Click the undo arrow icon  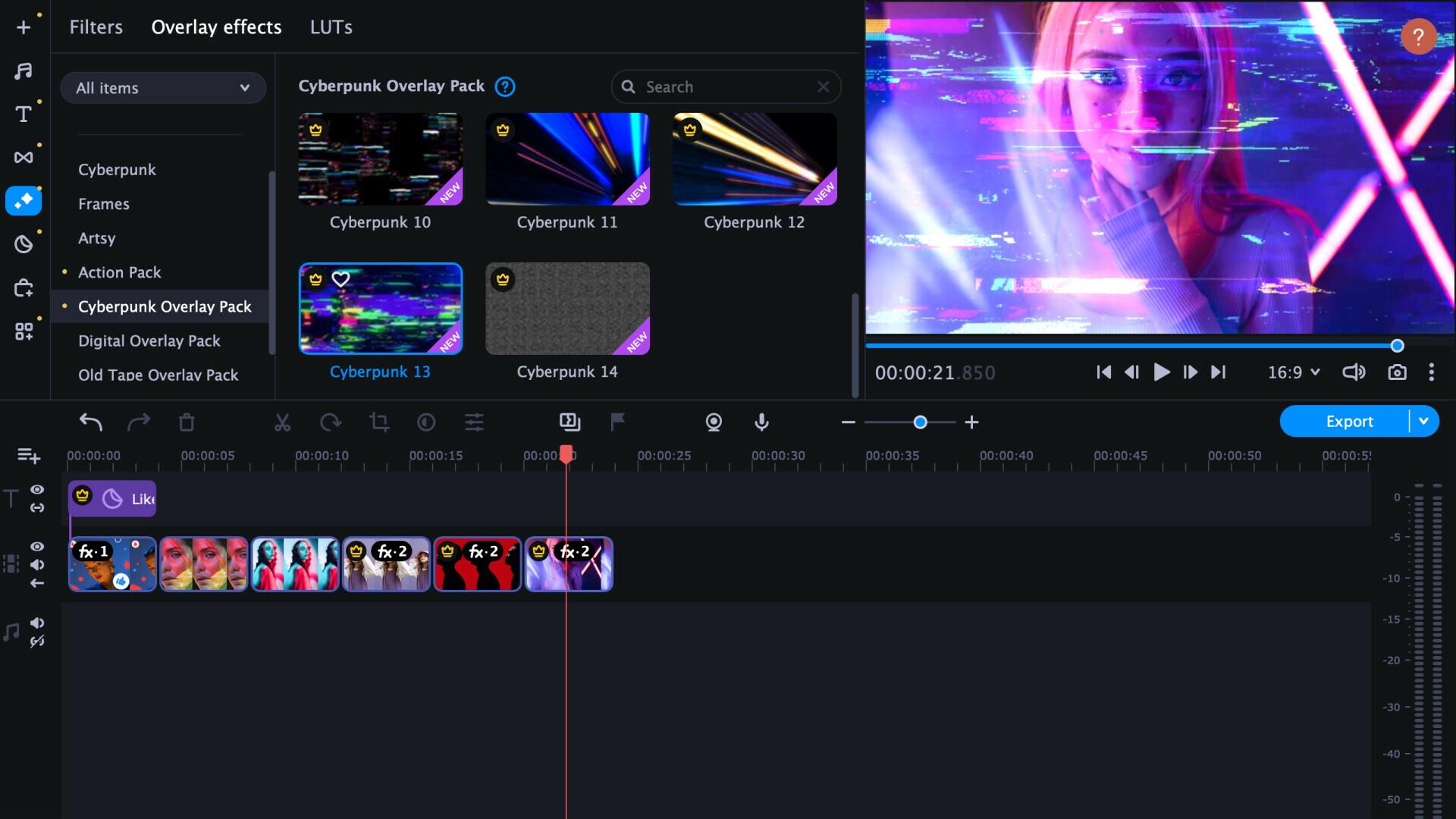coord(91,422)
